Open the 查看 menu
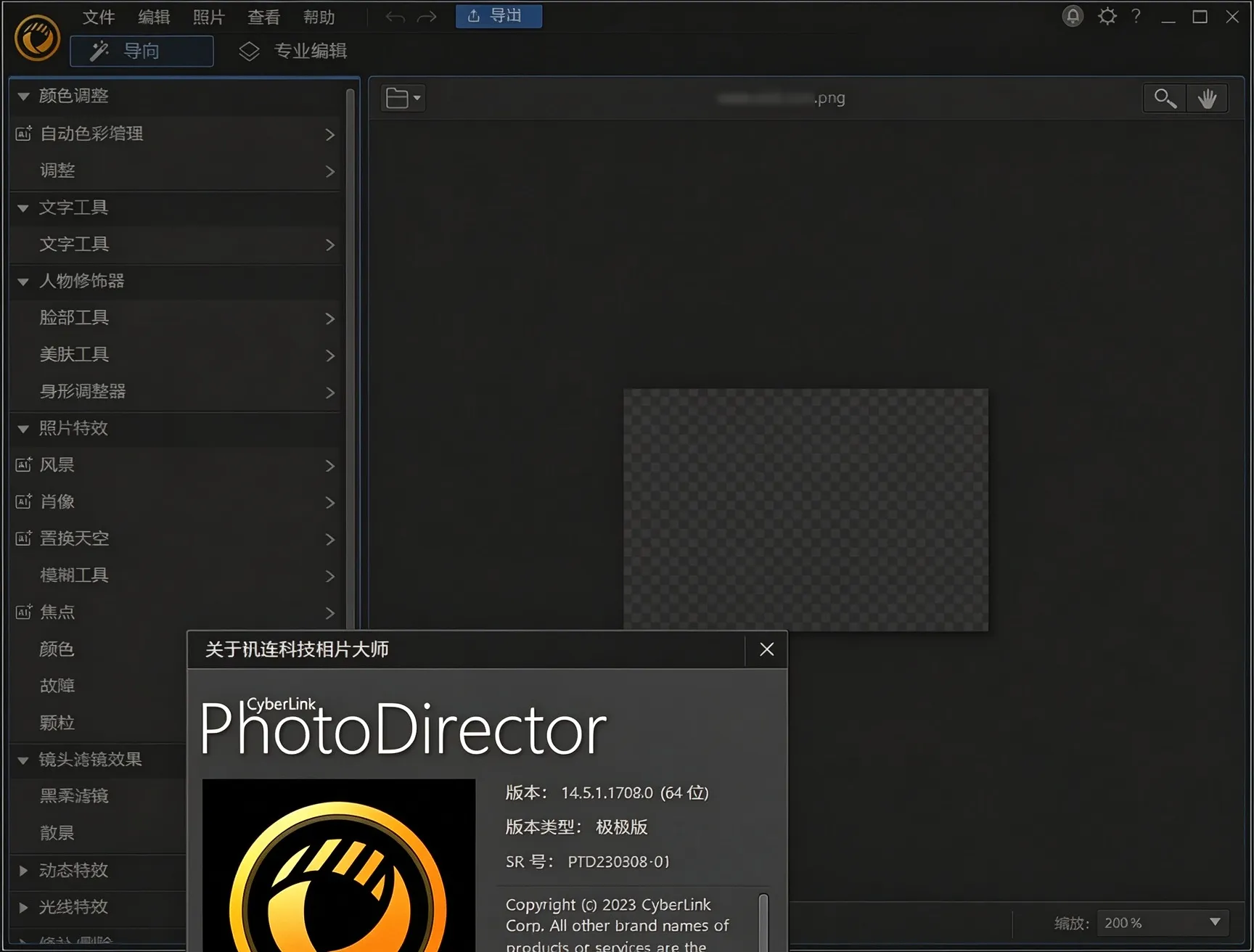 264,17
